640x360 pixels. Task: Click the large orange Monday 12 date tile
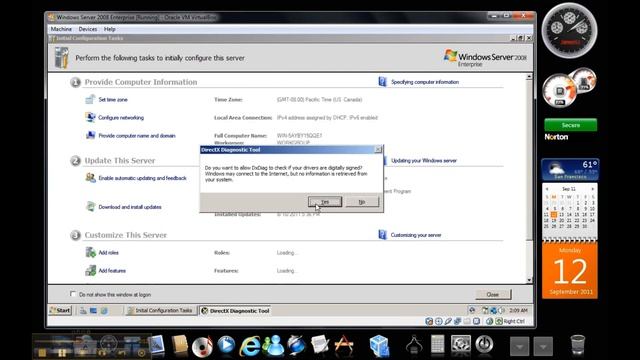pos(570,271)
